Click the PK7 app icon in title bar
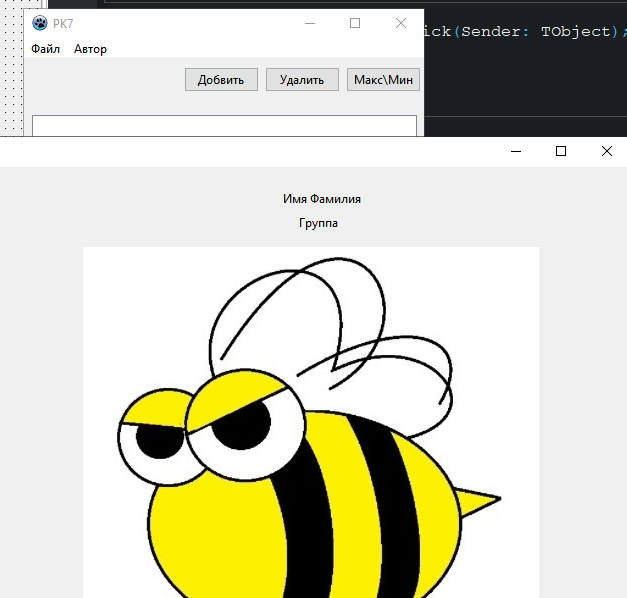Viewport: 627px width, 598px height. (x=40, y=23)
